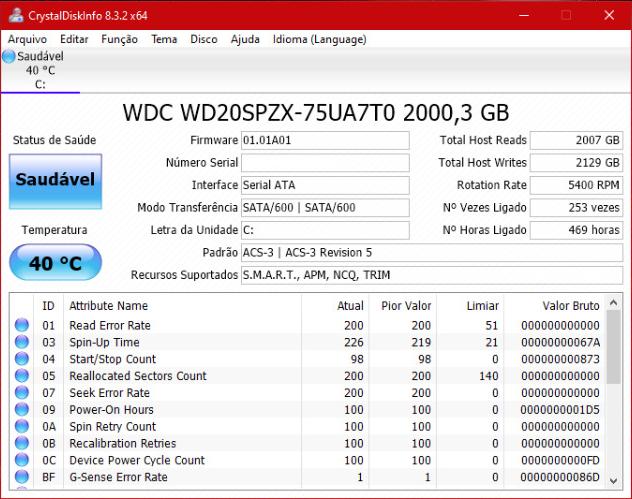Click the Total Host Writes value 2129 GB
Screen dimensions: 632x499
click(x=576, y=163)
